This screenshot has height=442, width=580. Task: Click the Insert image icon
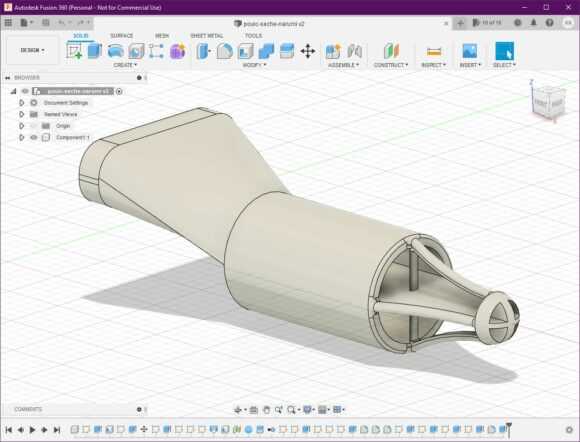[469, 51]
